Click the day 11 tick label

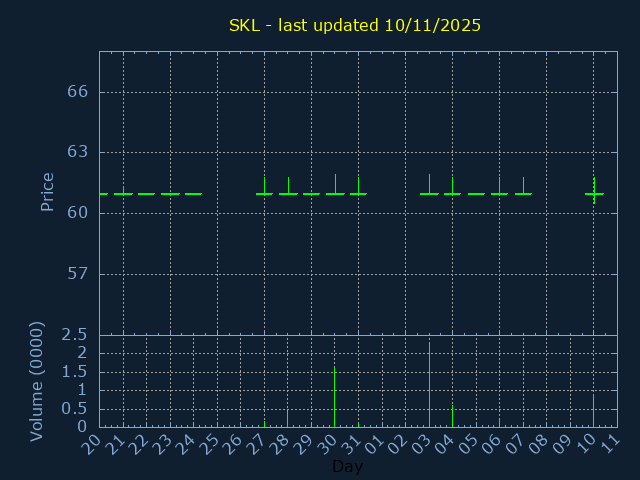click(x=610, y=444)
